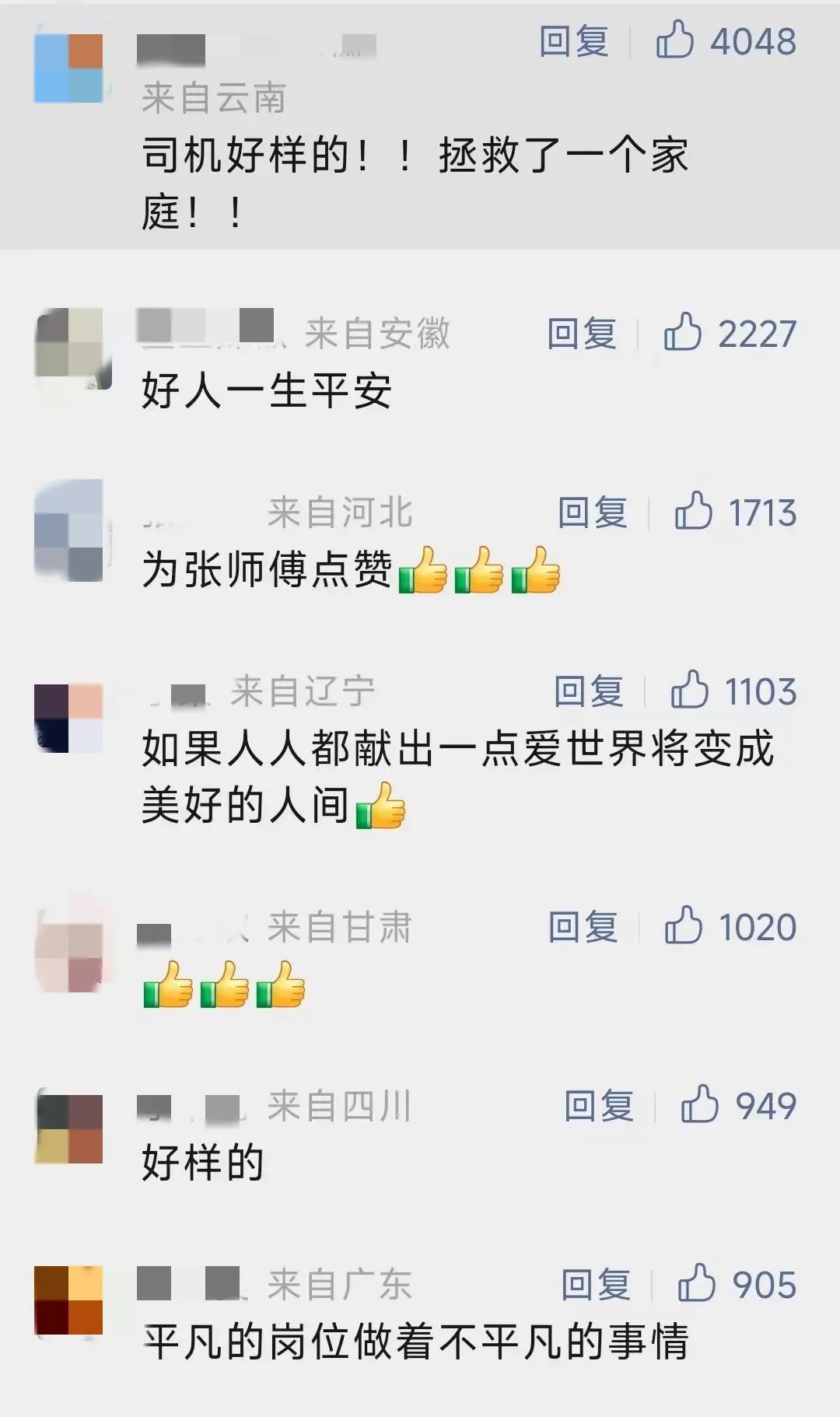
Task: Reply to the Liaoning user's comment
Action: click(x=589, y=691)
